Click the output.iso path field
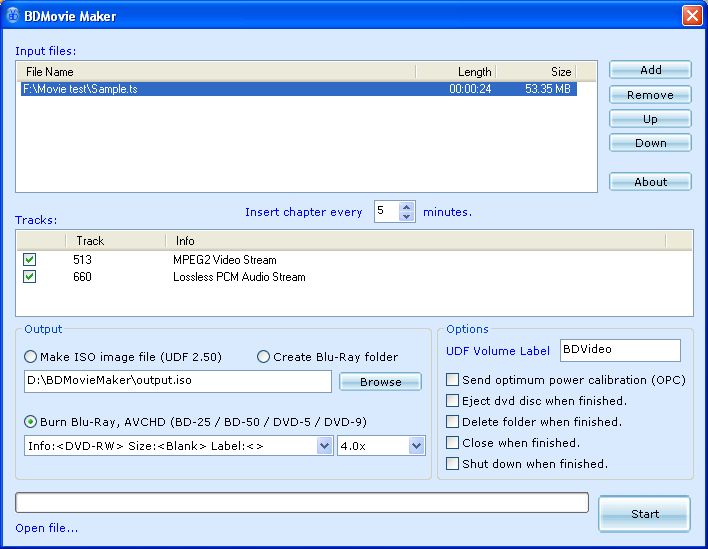The image size is (708, 549). click(178, 381)
